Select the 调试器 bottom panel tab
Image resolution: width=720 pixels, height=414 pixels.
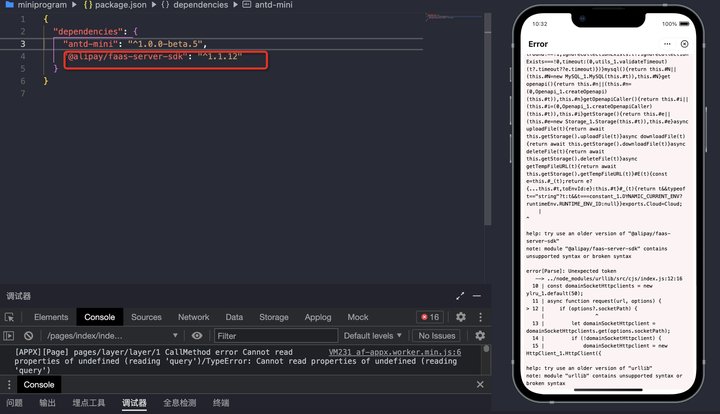134,403
